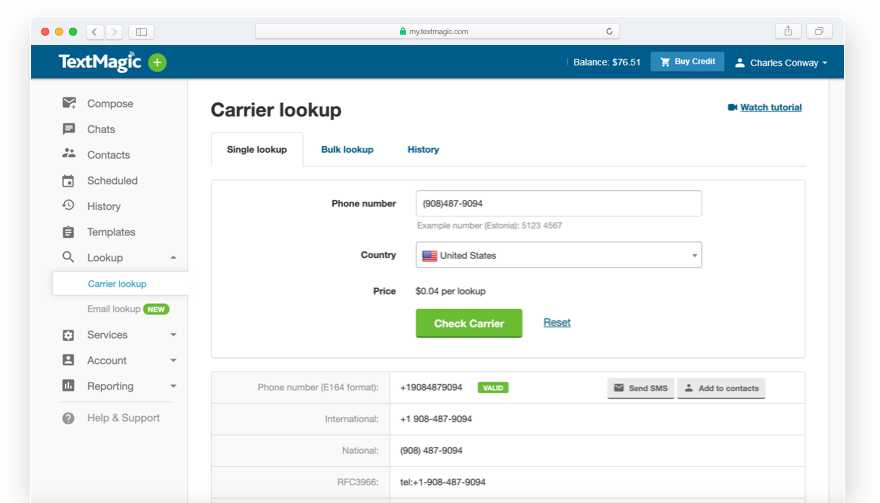
Task: Click the browser forward arrow
Action: [114, 31]
